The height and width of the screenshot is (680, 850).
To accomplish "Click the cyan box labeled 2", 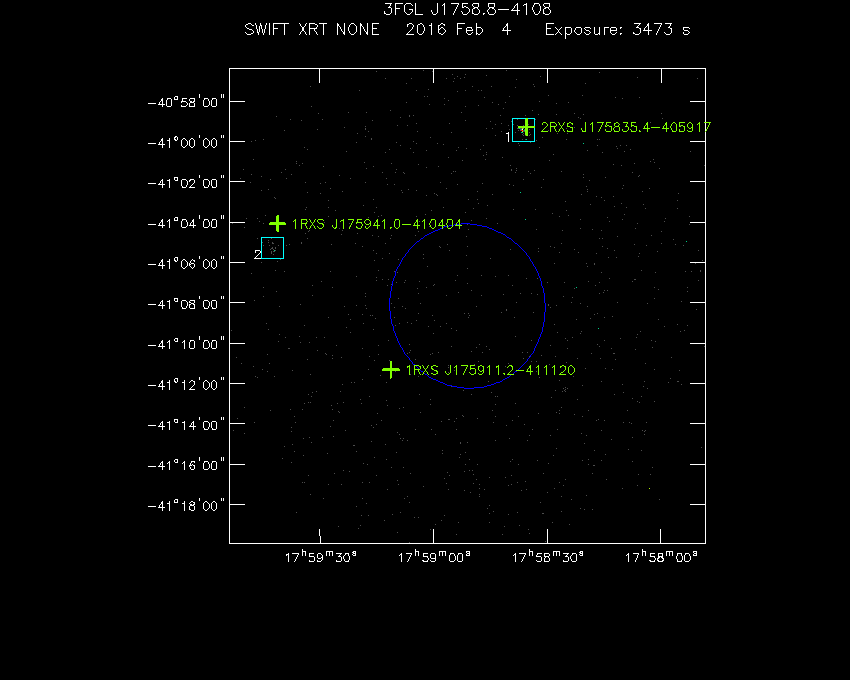I will pos(273,248).
